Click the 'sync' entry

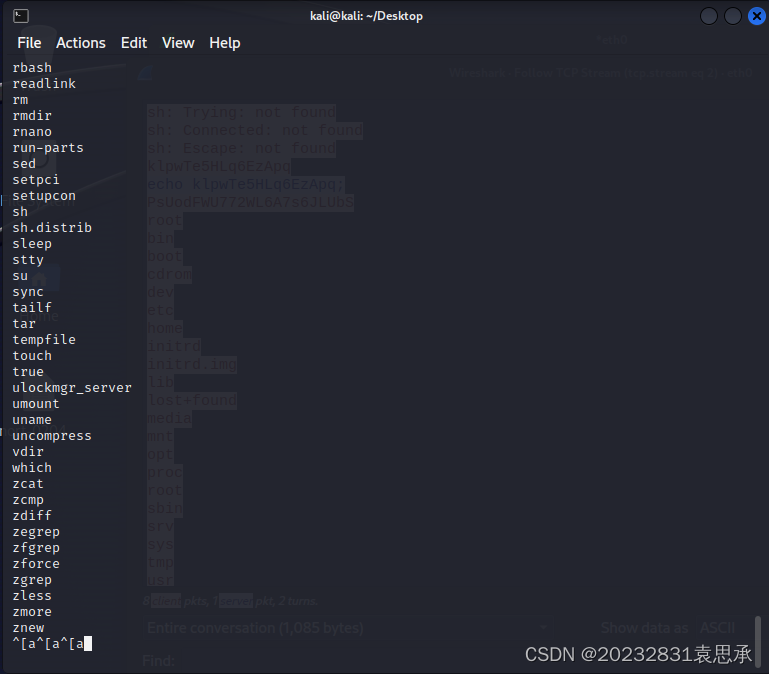(28, 292)
